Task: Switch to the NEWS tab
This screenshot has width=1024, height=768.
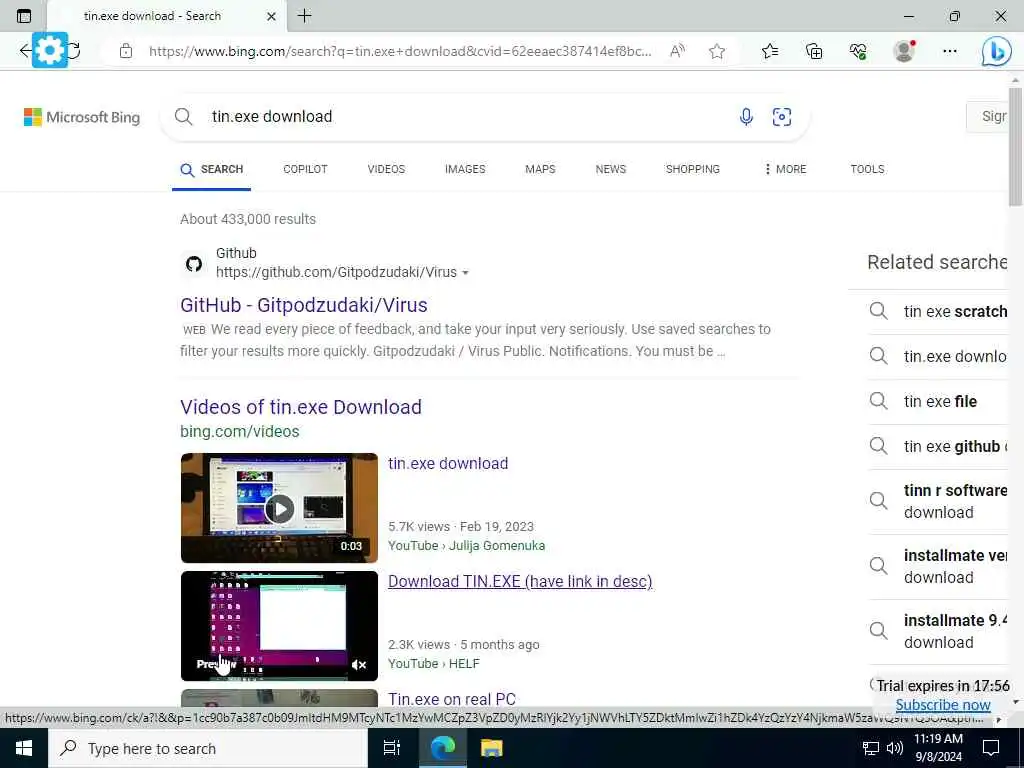Action: coord(611,169)
